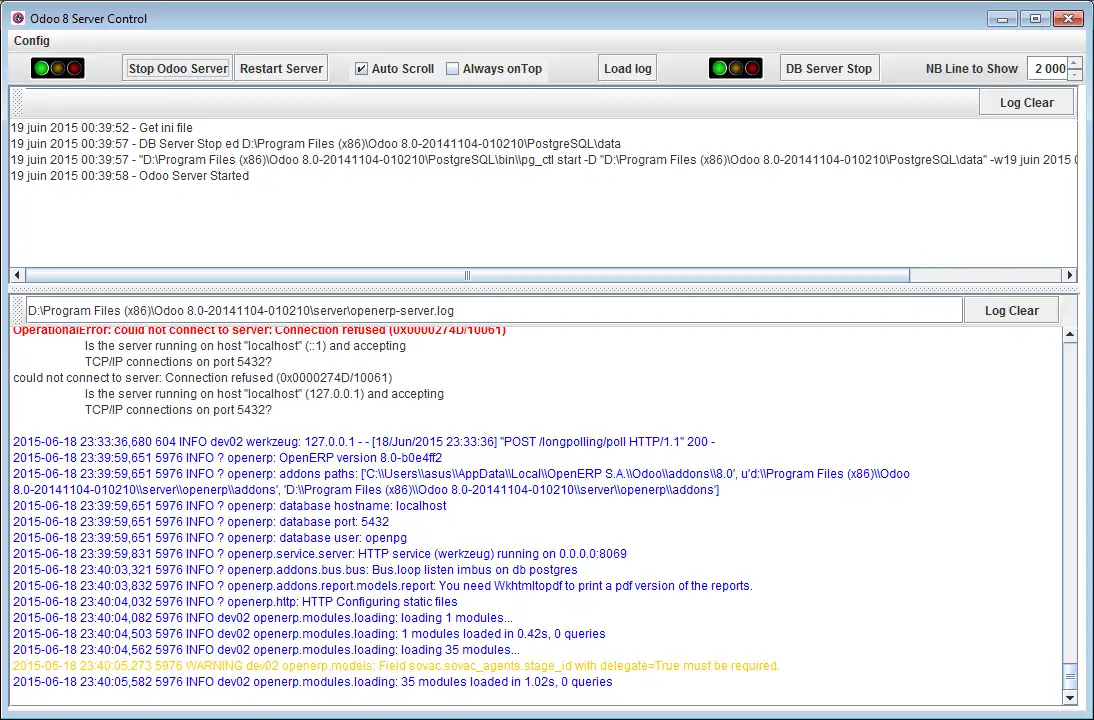1094x720 pixels.
Task: Close the Odoo 8 Server Control window
Action: click(1068, 19)
